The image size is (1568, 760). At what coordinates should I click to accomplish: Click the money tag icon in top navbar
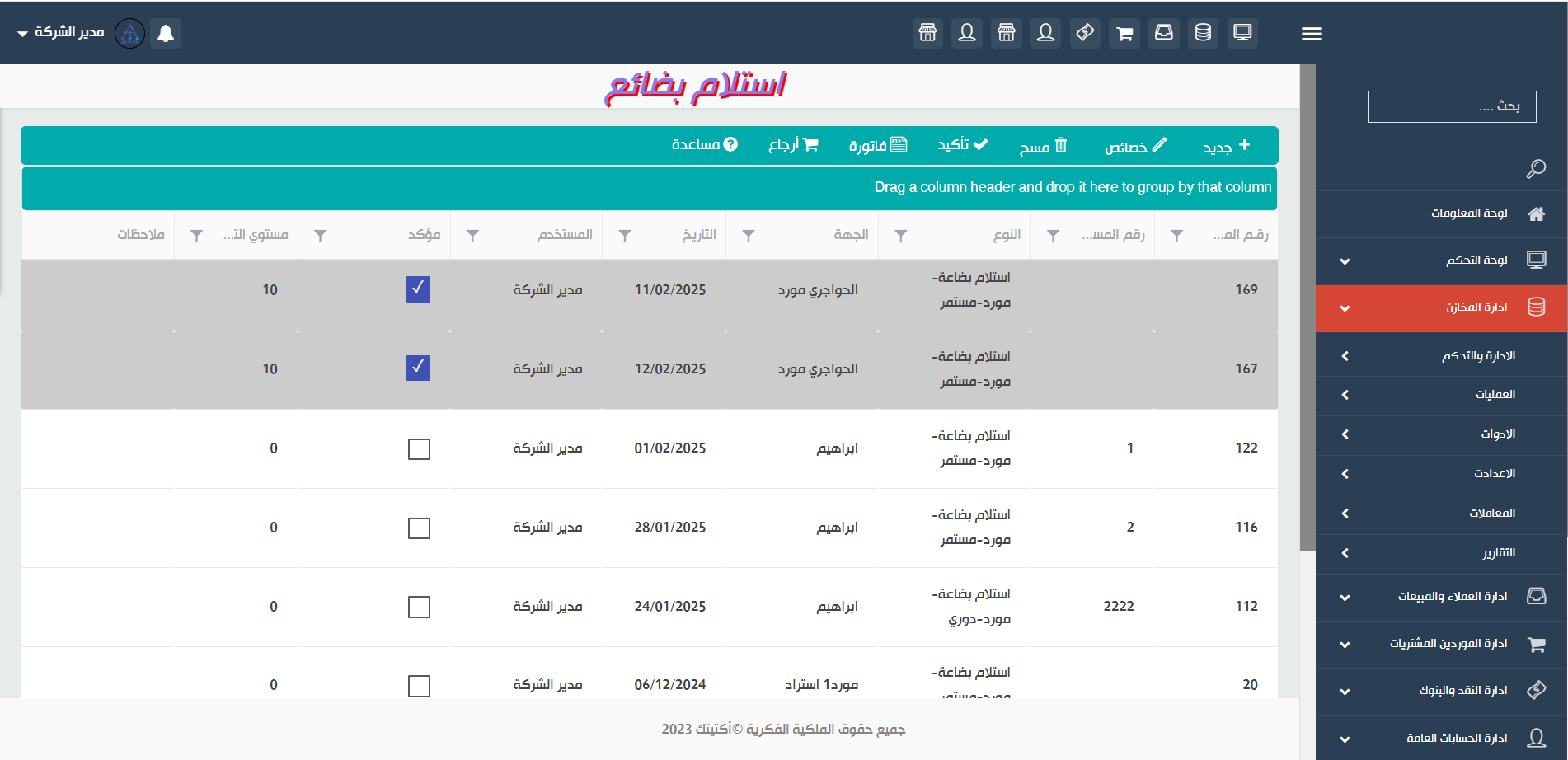(1085, 33)
